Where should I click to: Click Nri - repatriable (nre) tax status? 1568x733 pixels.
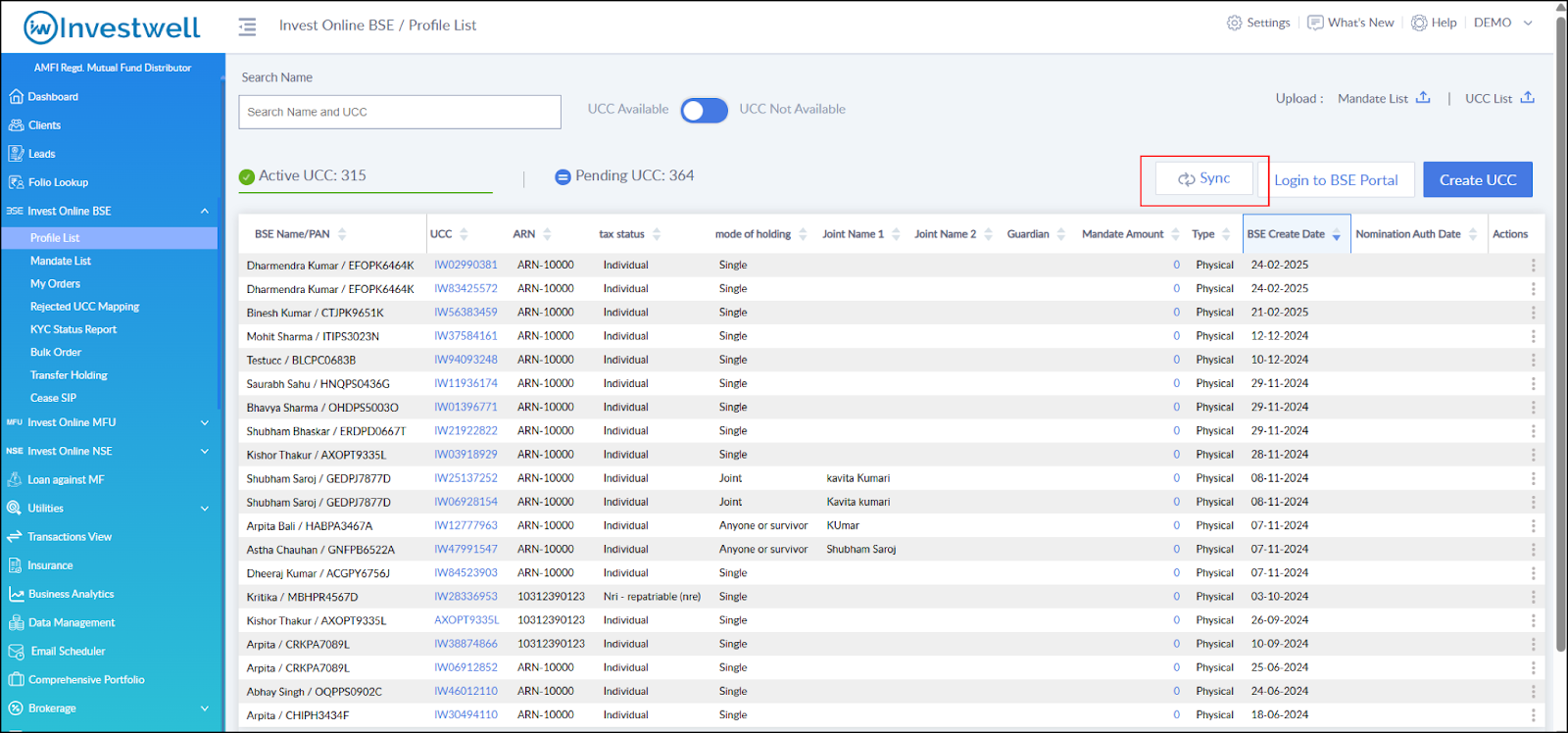coord(652,597)
